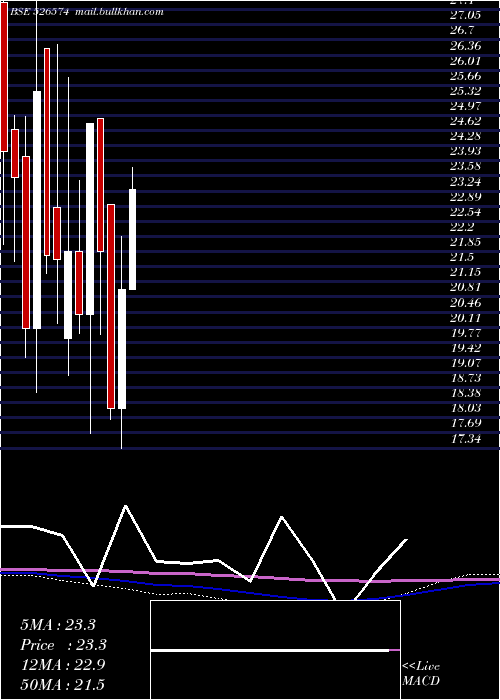
Task: Select the 24.97 price axis label
Action: point(466,106)
